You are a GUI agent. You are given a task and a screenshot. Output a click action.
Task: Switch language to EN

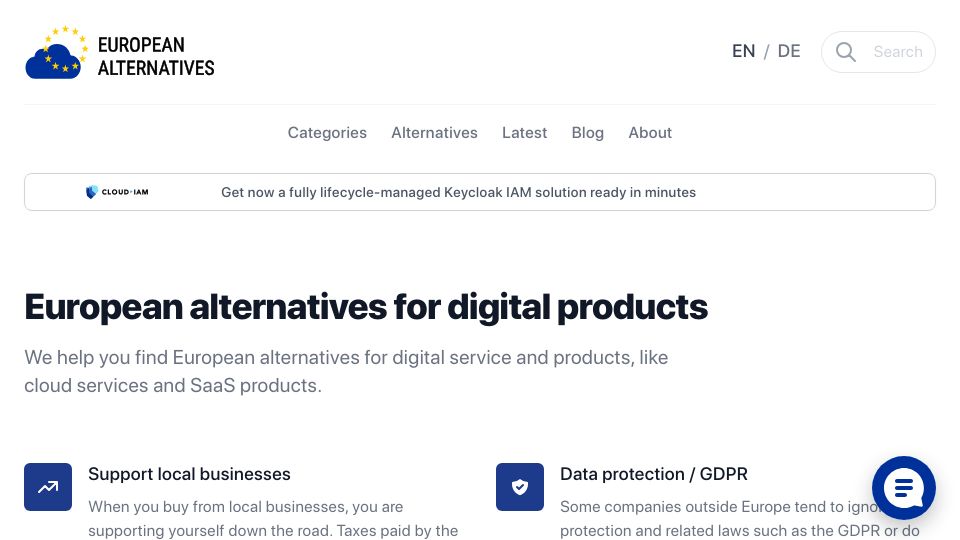click(x=743, y=51)
